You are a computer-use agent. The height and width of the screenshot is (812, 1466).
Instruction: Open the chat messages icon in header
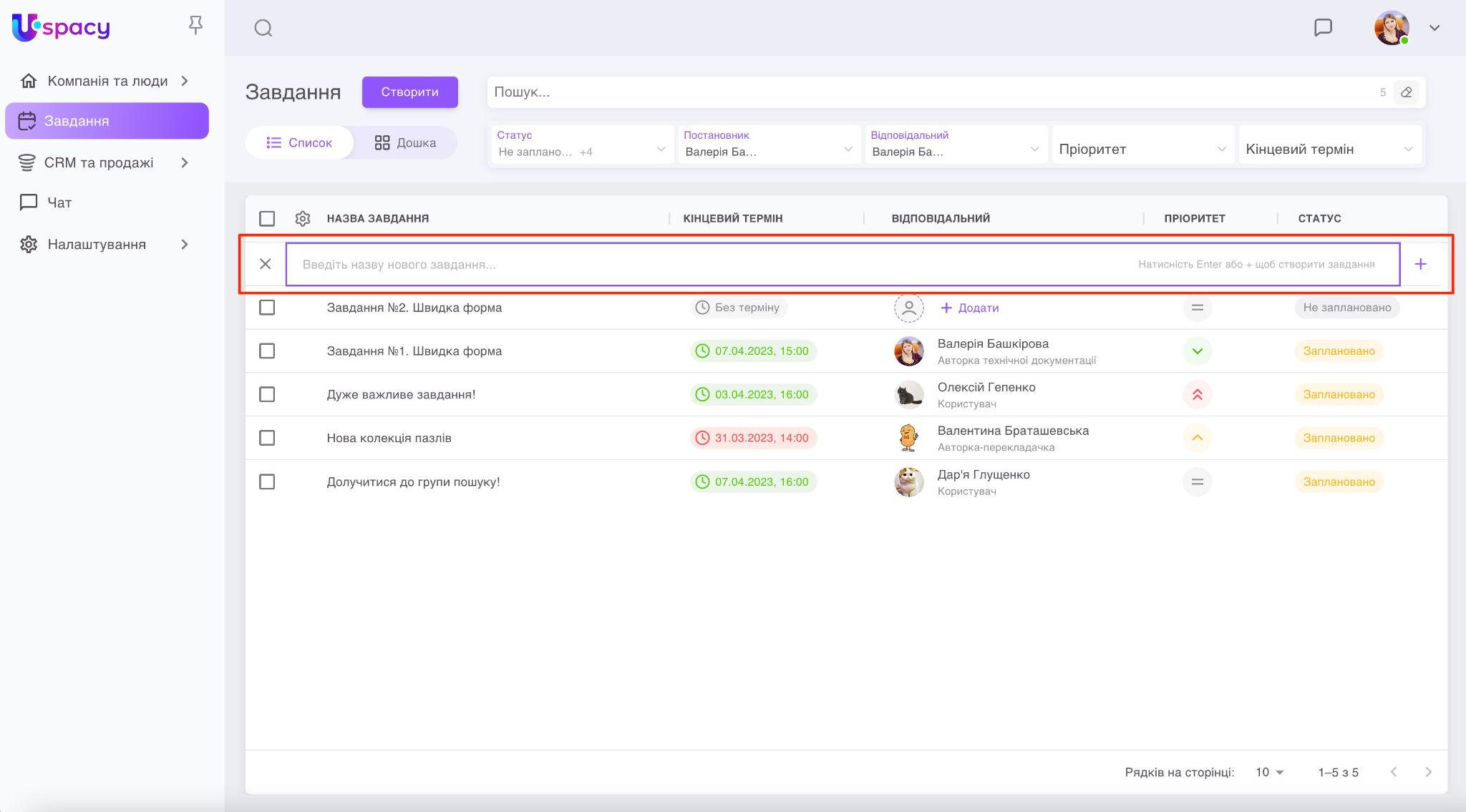1323,27
